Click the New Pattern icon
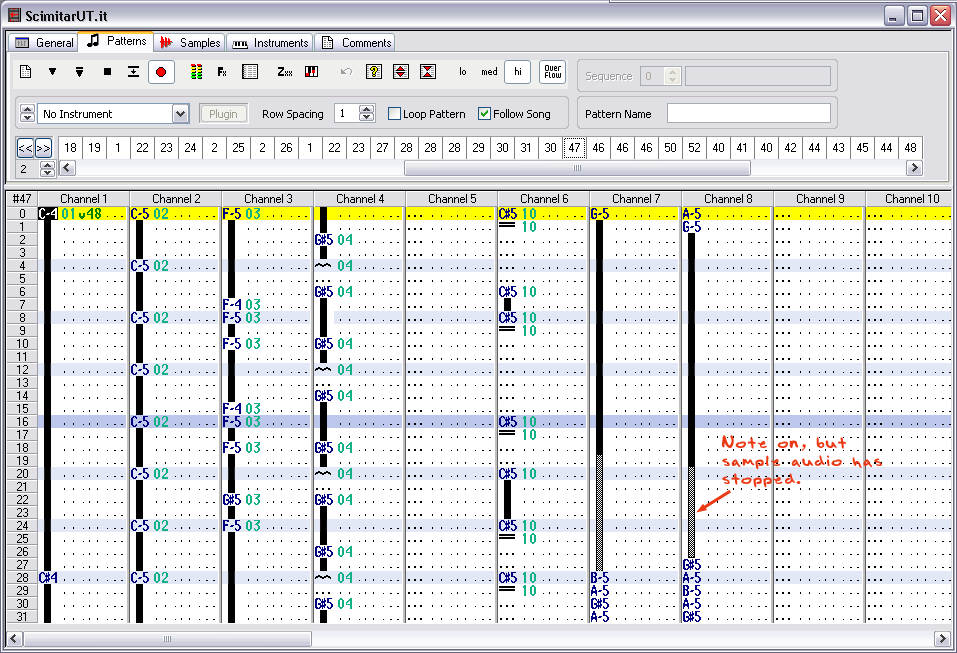 [x=27, y=72]
